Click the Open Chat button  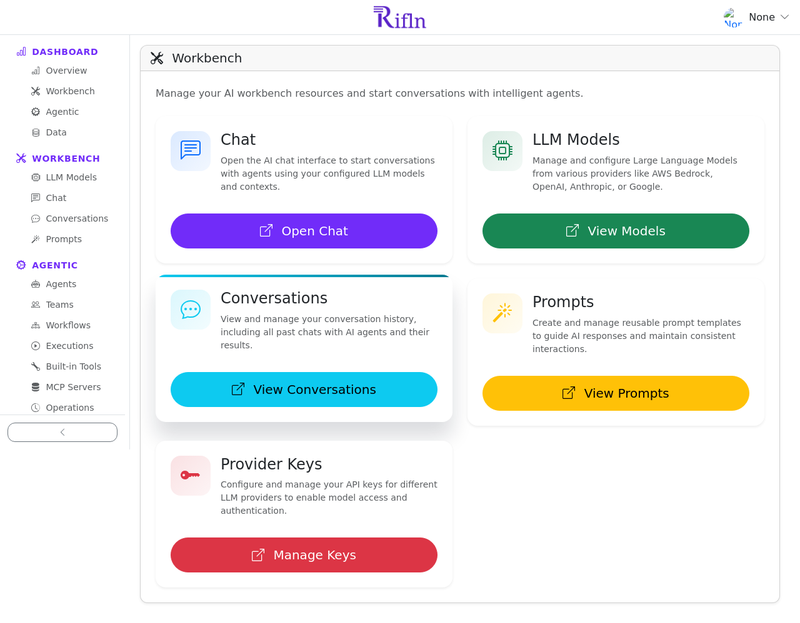(x=304, y=231)
